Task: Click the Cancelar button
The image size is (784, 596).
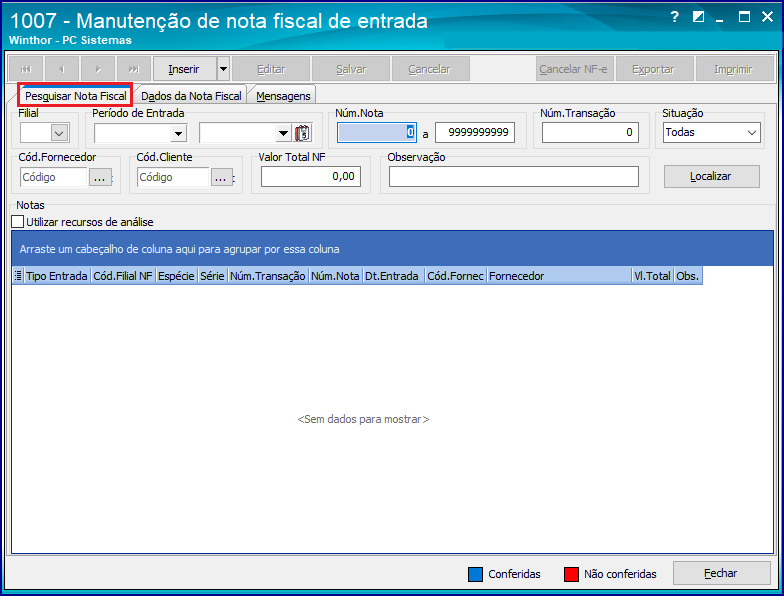Action: 431,69
